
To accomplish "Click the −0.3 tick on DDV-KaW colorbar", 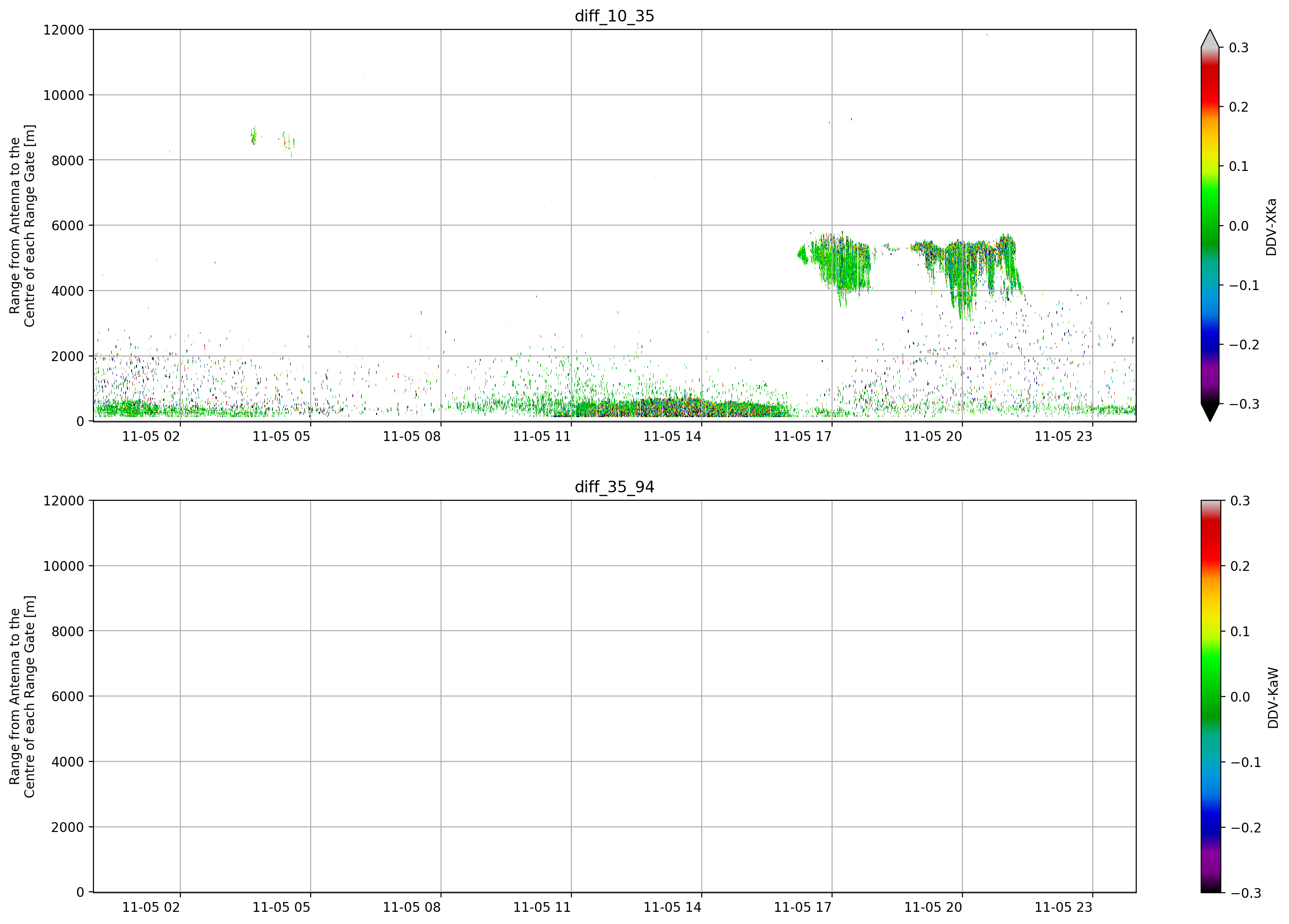I will click(x=1245, y=893).
